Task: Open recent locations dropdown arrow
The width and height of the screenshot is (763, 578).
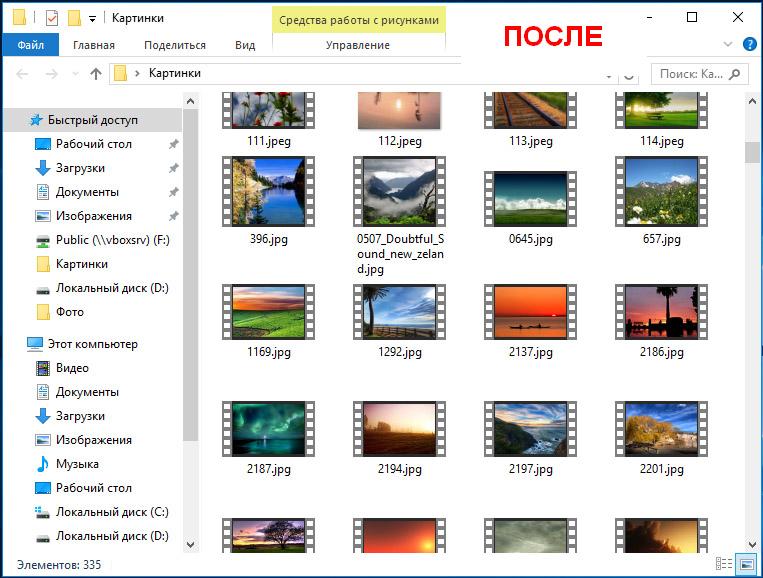Action: (75, 74)
